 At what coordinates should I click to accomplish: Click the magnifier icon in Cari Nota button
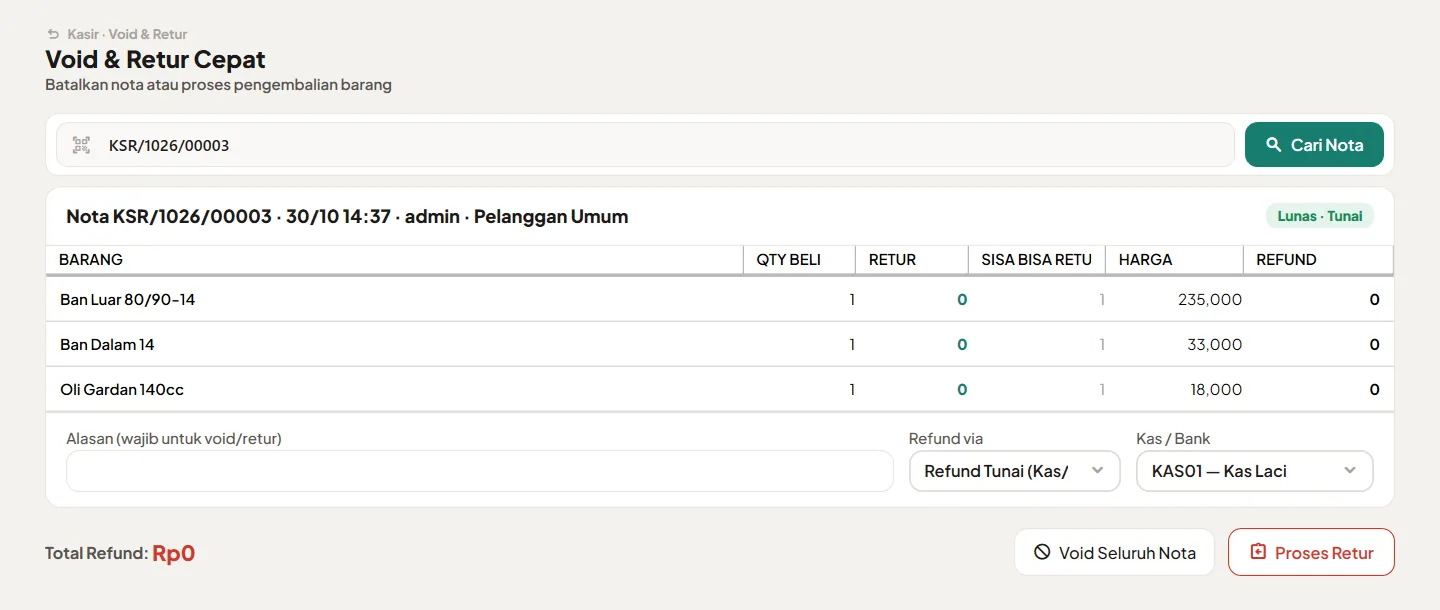1273,145
